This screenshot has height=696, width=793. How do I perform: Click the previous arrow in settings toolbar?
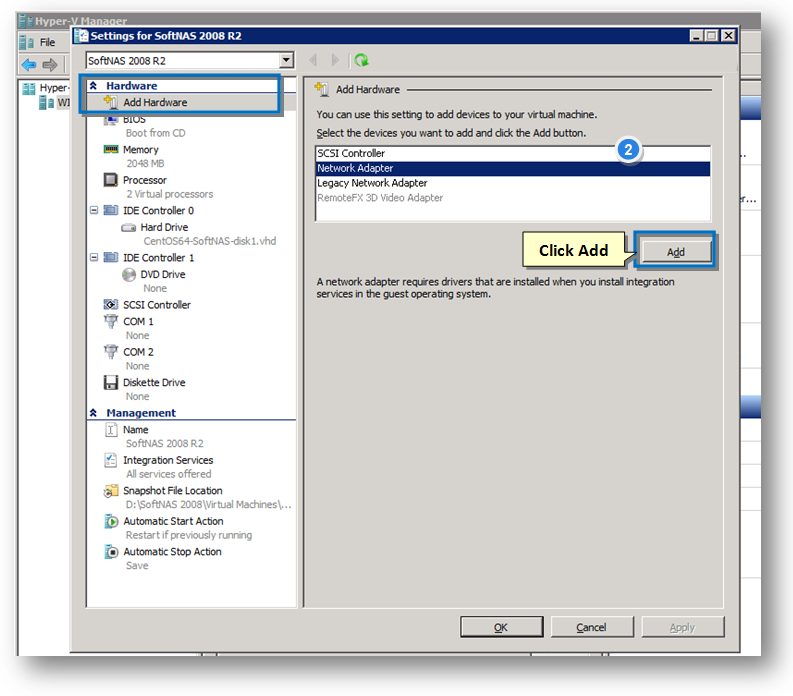(313, 60)
